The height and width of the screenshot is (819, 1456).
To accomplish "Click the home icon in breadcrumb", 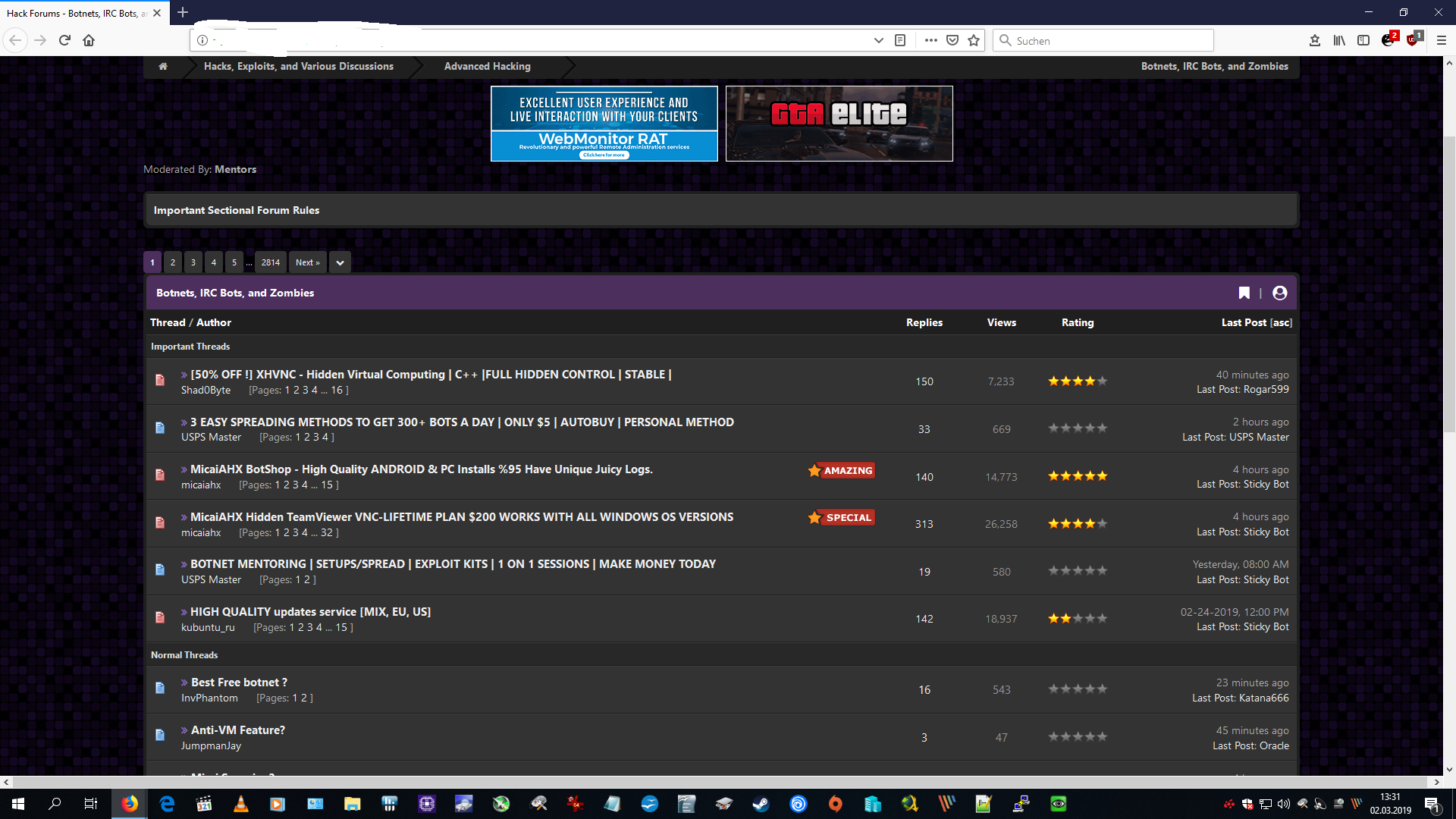I will tap(162, 67).
